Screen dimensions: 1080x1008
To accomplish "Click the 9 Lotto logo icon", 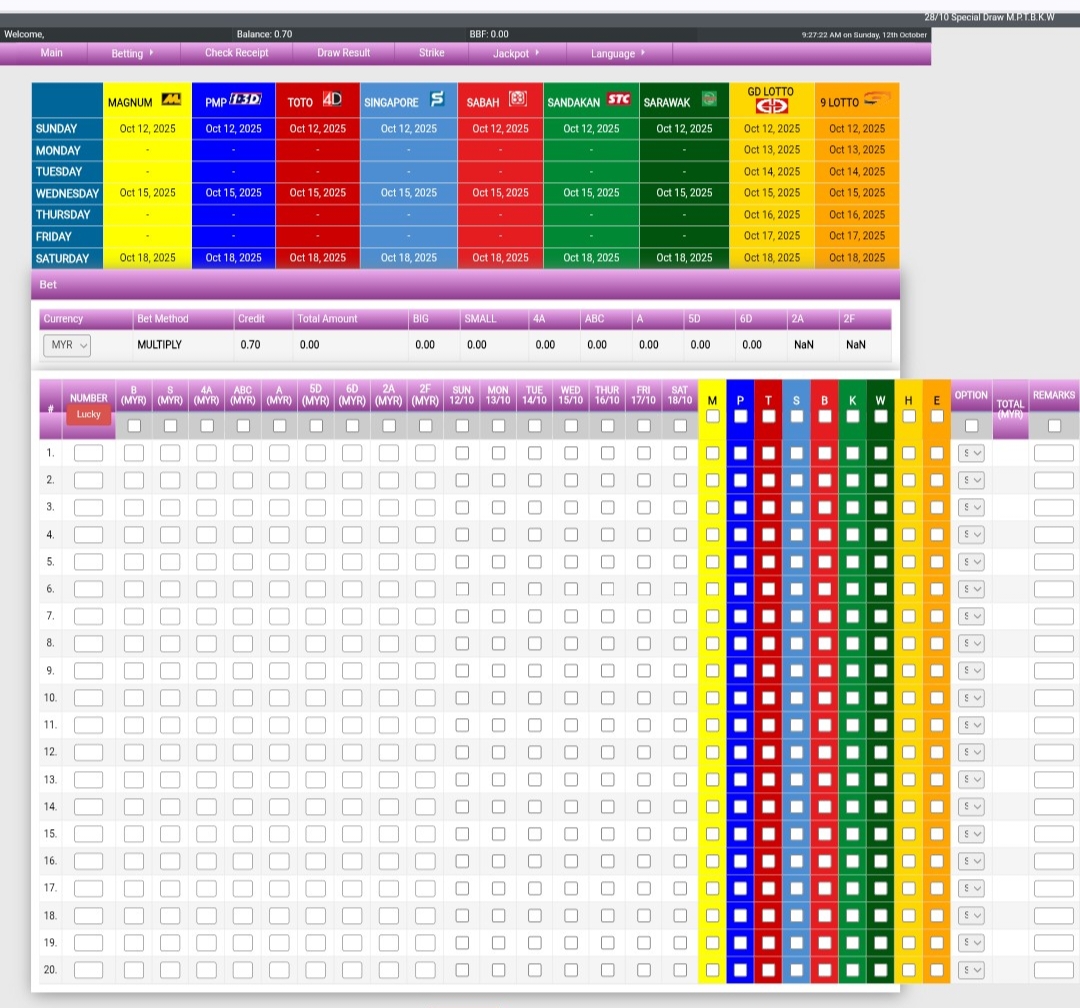I will pyautogui.click(x=876, y=99).
